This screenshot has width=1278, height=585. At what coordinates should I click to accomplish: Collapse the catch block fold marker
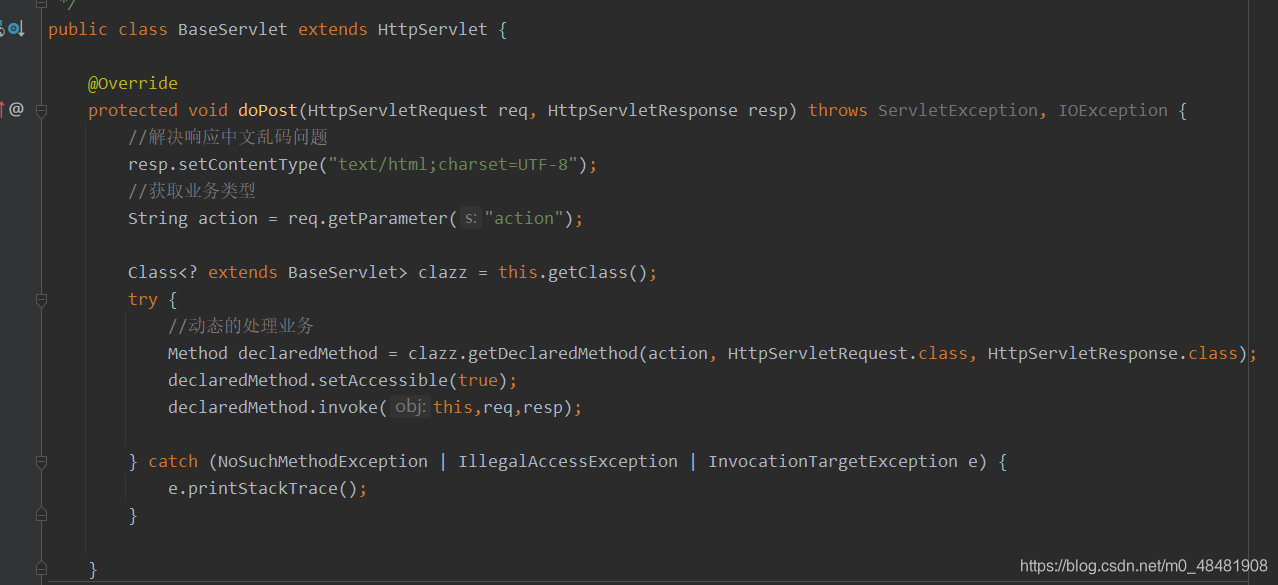point(42,461)
